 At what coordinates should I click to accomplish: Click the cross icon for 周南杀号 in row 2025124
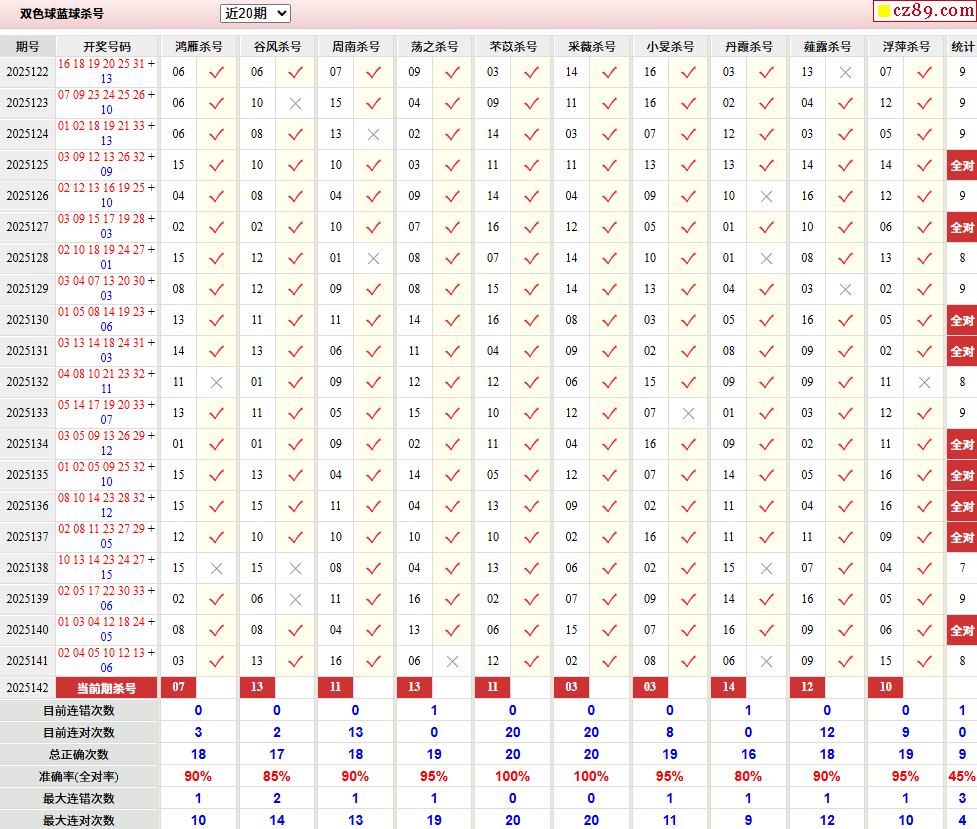[373, 134]
